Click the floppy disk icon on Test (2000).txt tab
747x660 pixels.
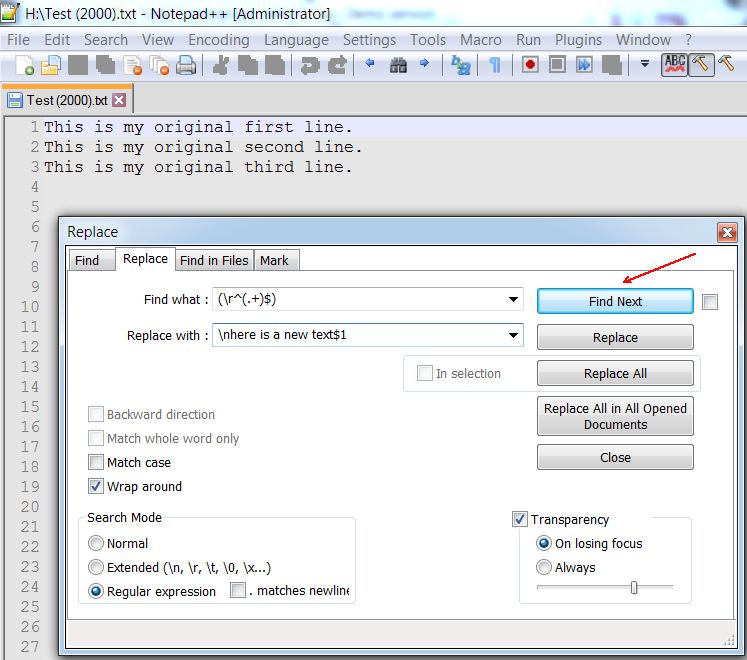click(x=15, y=100)
